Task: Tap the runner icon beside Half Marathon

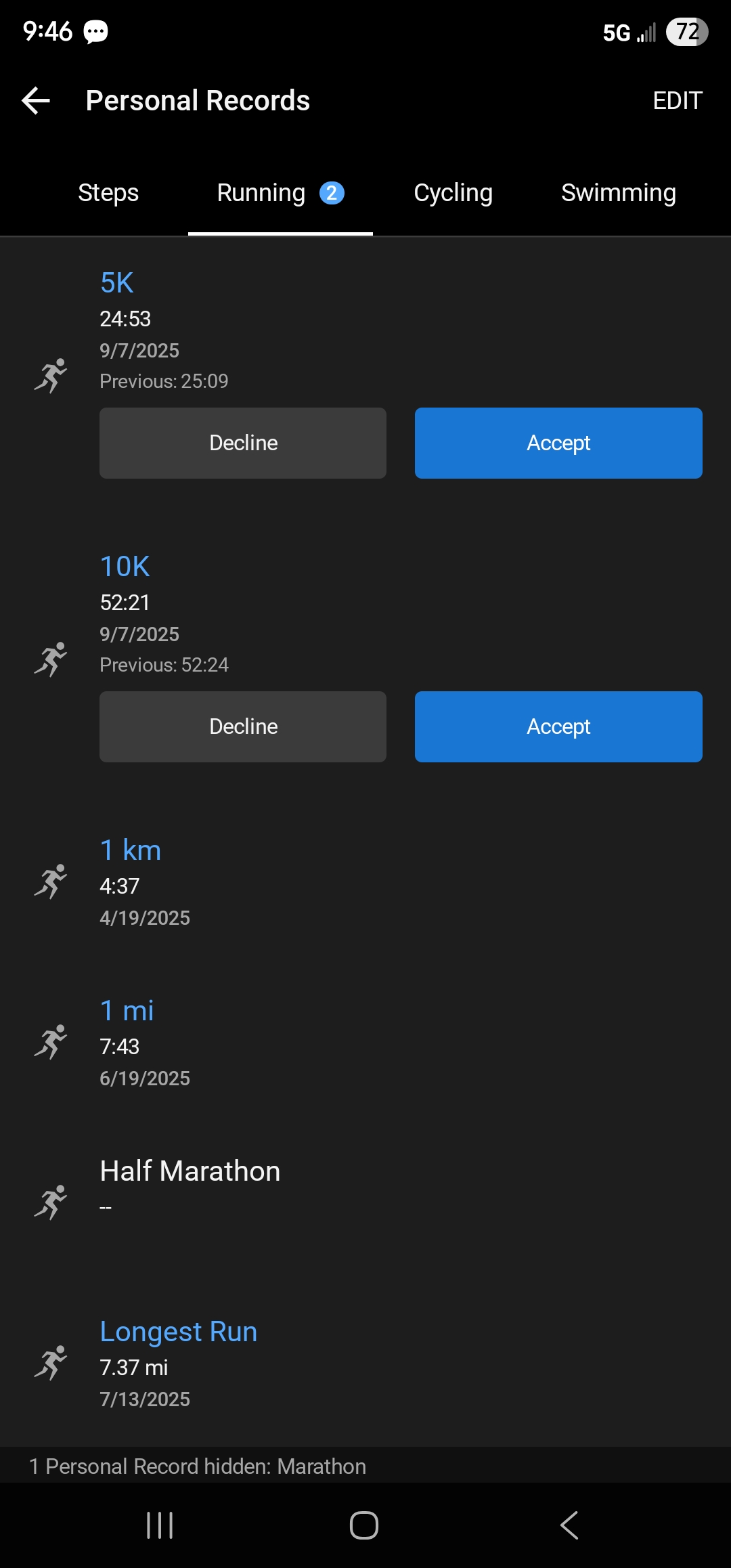Action: coord(51,1202)
